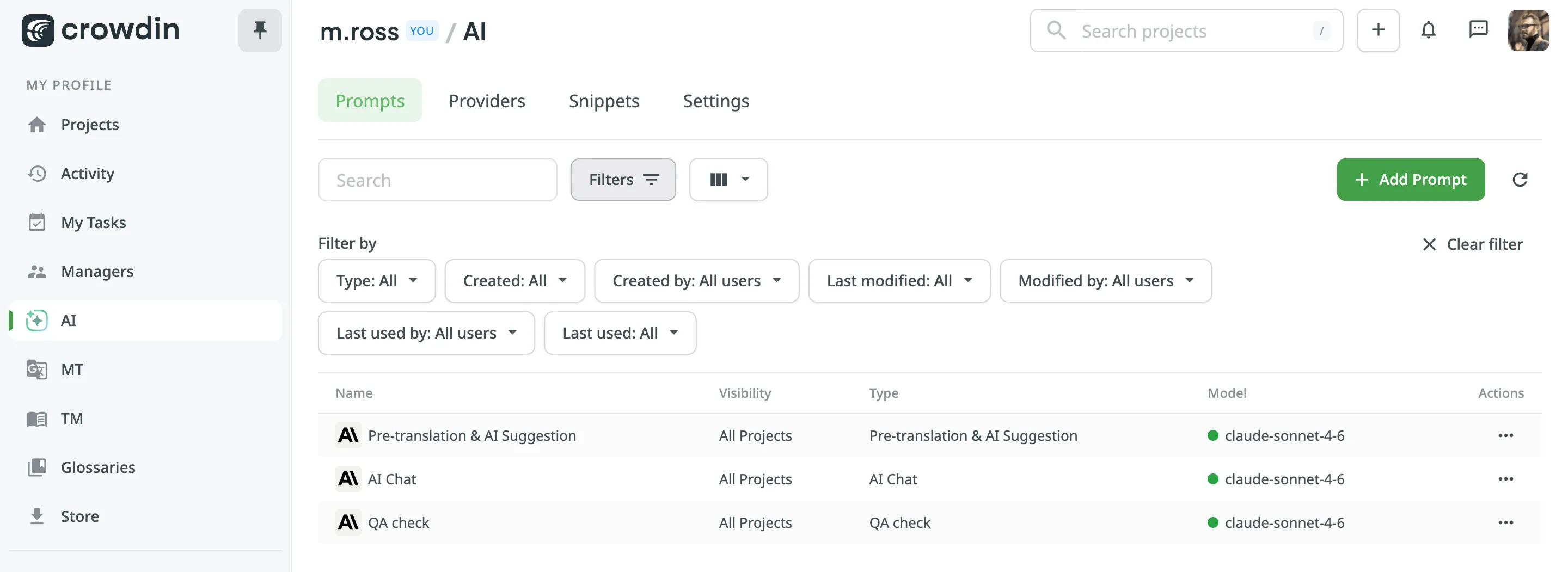This screenshot has width=1568, height=572.
Task: Click the Glossaries book icon
Action: 37,467
